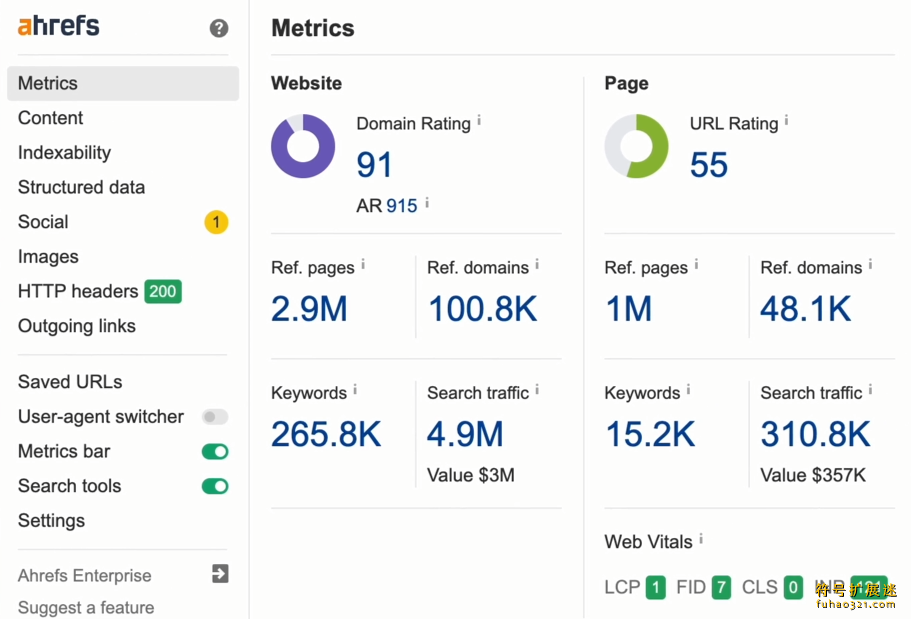Open the URL Rating value 55
Screen dimensions: 911x619
coord(709,164)
